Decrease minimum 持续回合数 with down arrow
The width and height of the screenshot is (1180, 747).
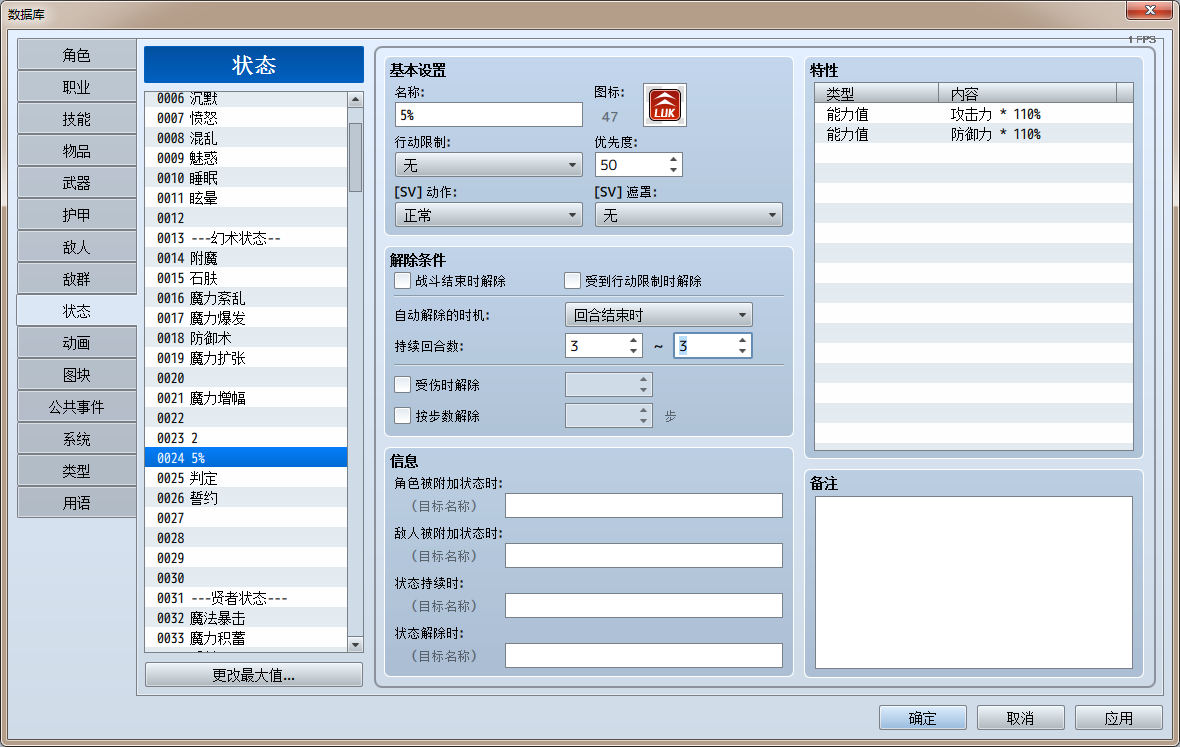pyautogui.click(x=634, y=351)
